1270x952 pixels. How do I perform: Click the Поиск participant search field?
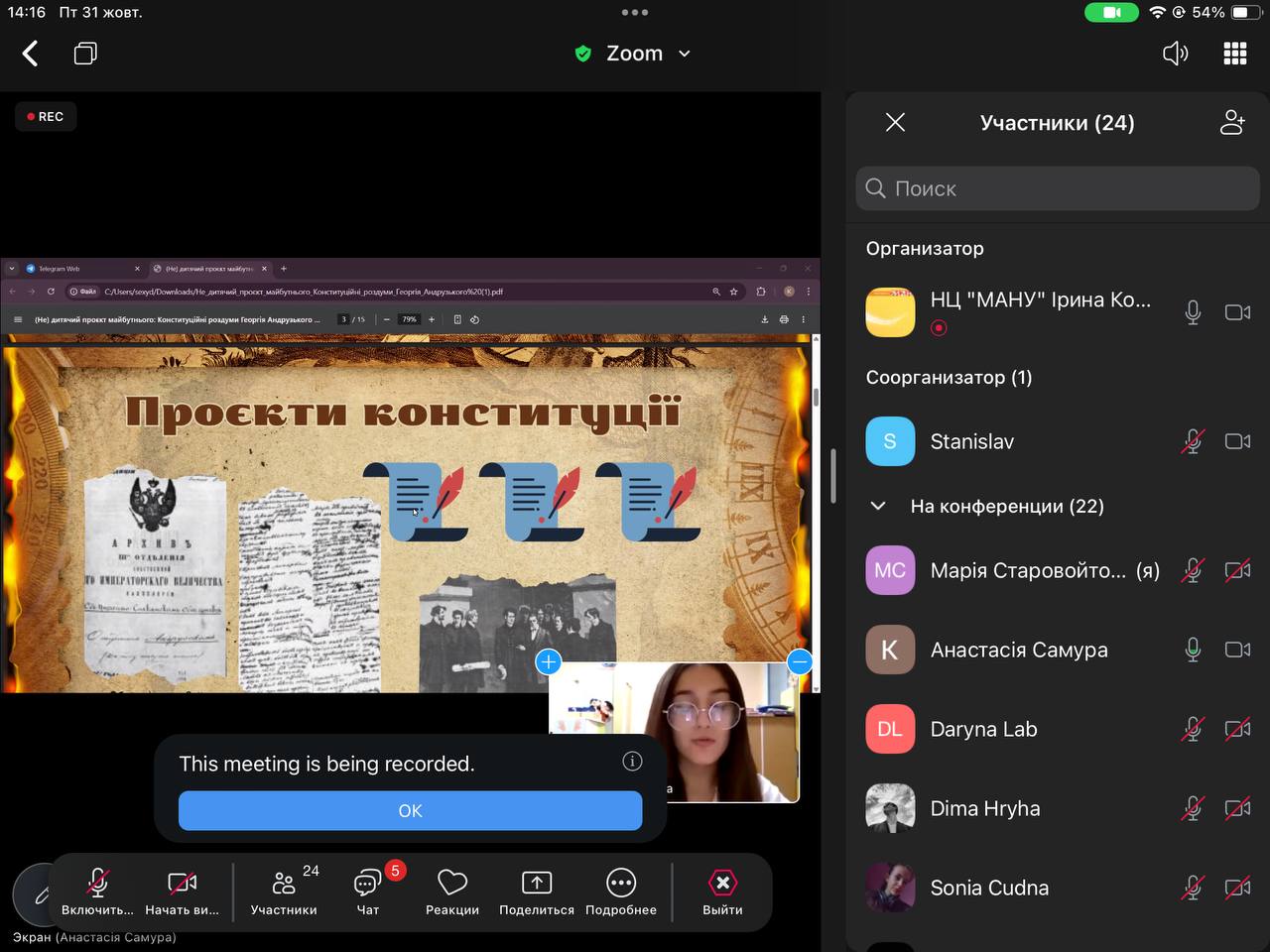pyautogui.click(x=1057, y=188)
